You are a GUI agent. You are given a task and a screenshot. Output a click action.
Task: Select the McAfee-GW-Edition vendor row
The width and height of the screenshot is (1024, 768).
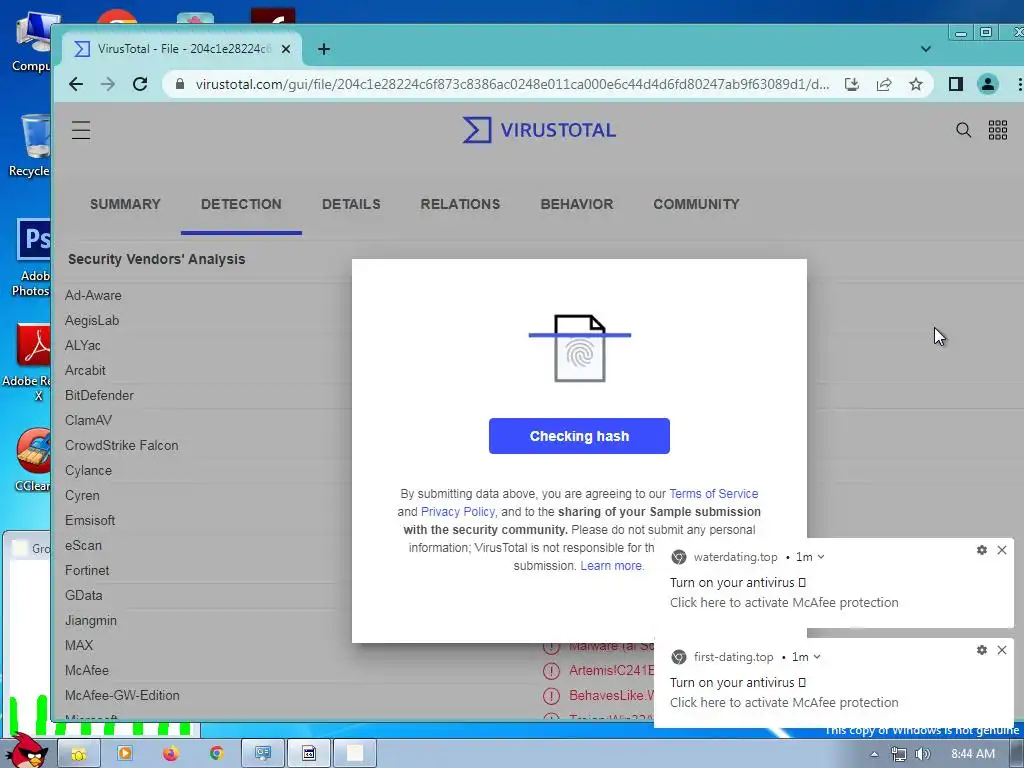tap(122, 696)
